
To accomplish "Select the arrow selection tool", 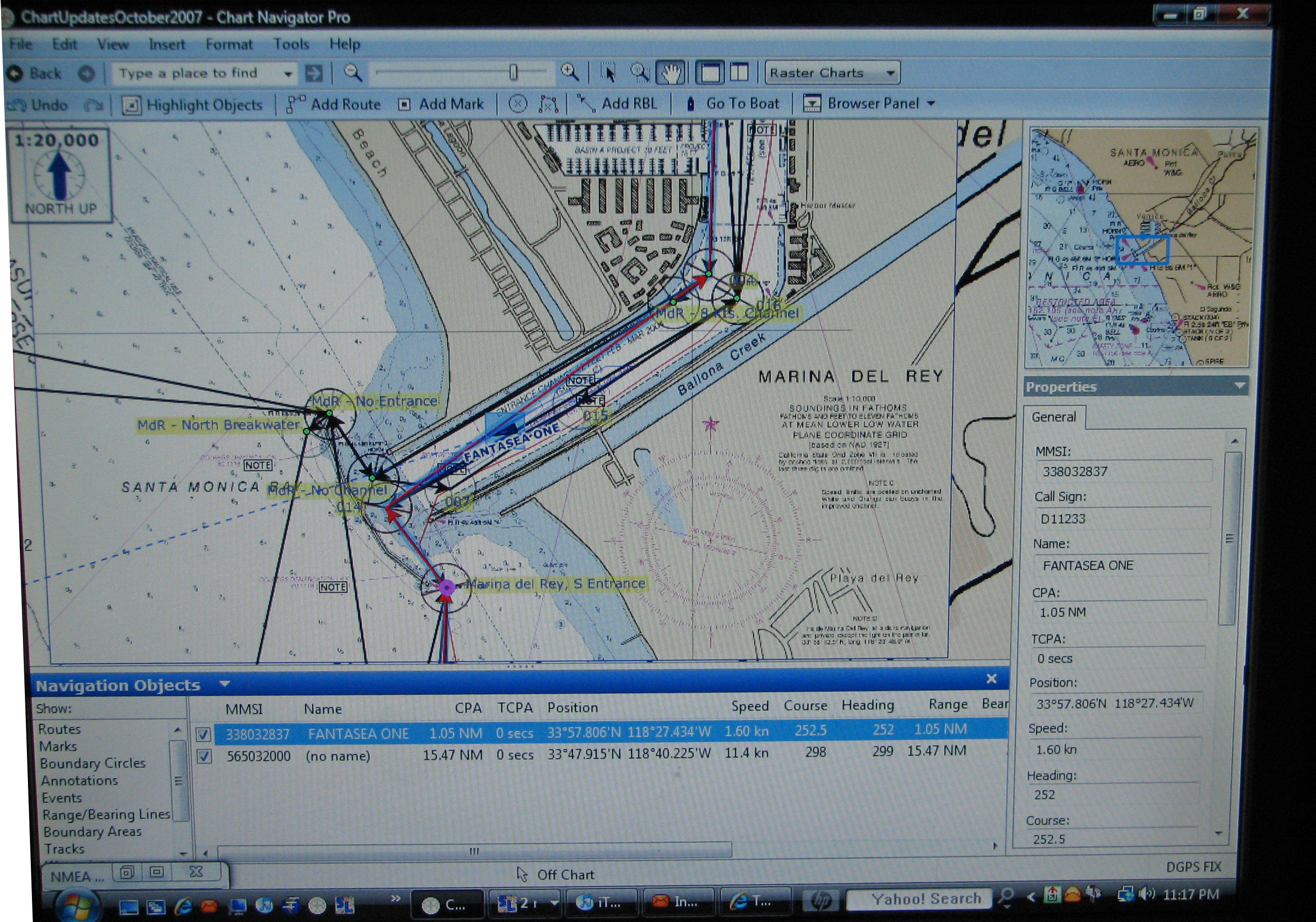I will 608,73.
